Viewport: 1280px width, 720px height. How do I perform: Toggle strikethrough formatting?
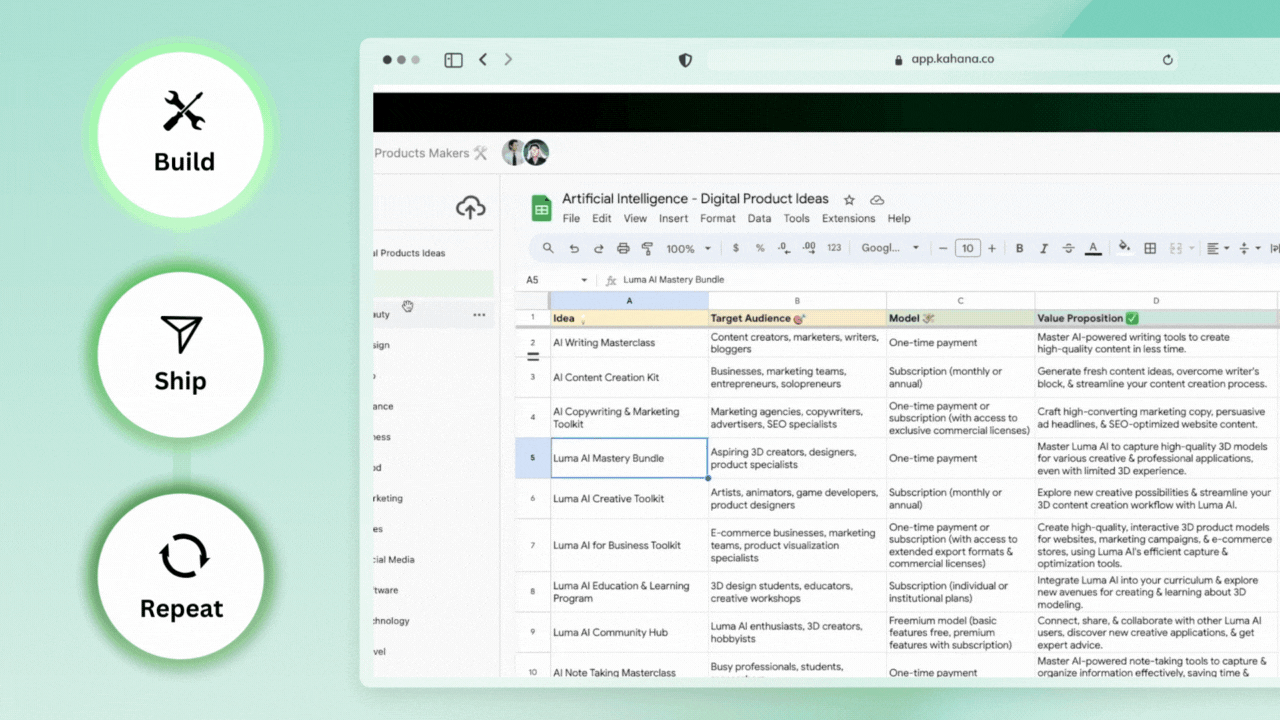pos(1068,248)
